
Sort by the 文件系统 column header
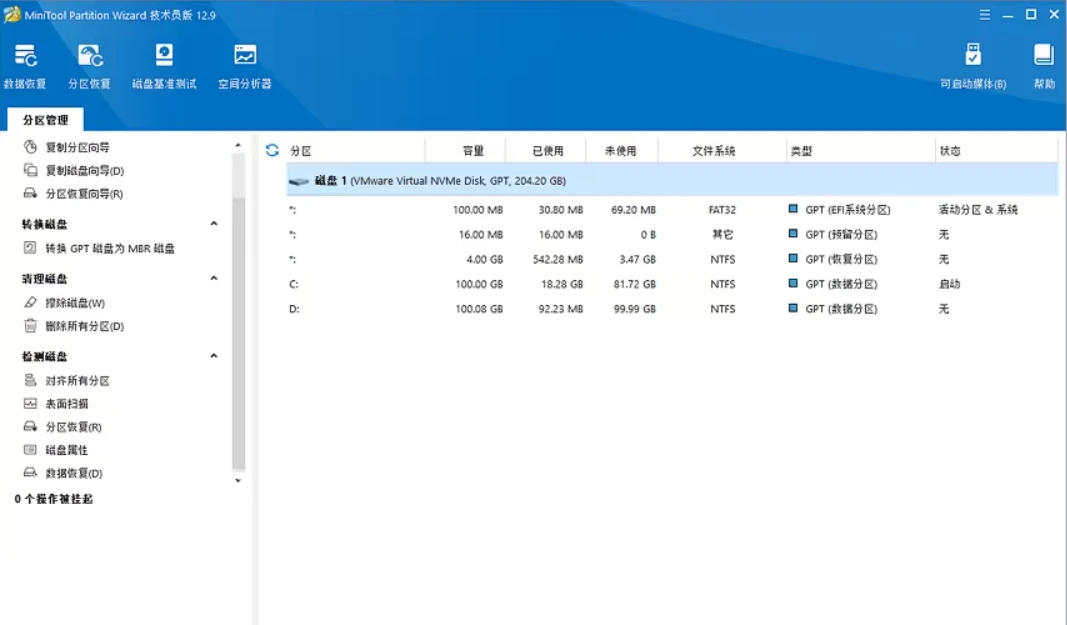click(714, 151)
